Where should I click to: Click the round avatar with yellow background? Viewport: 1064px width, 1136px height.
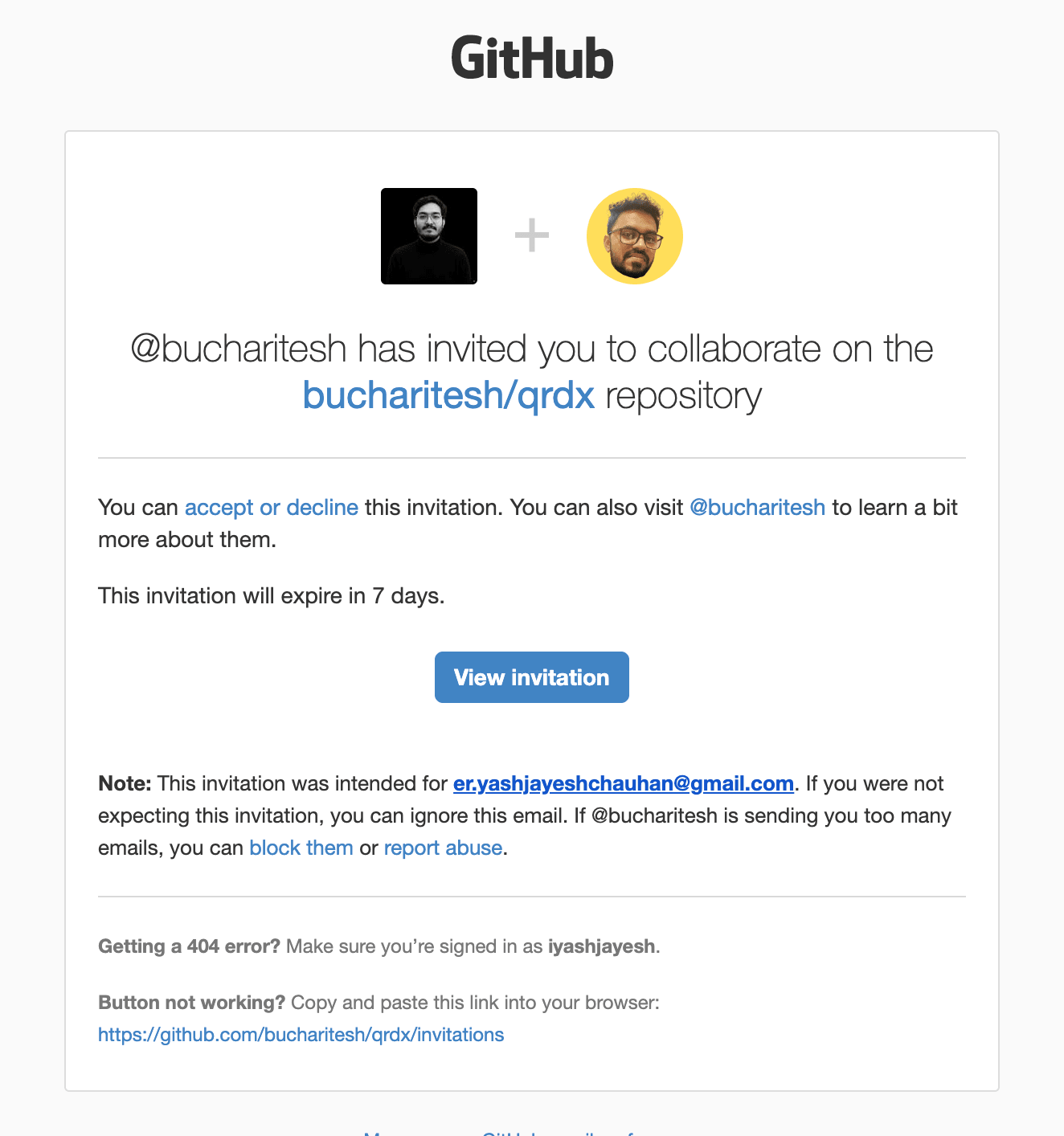635,236
